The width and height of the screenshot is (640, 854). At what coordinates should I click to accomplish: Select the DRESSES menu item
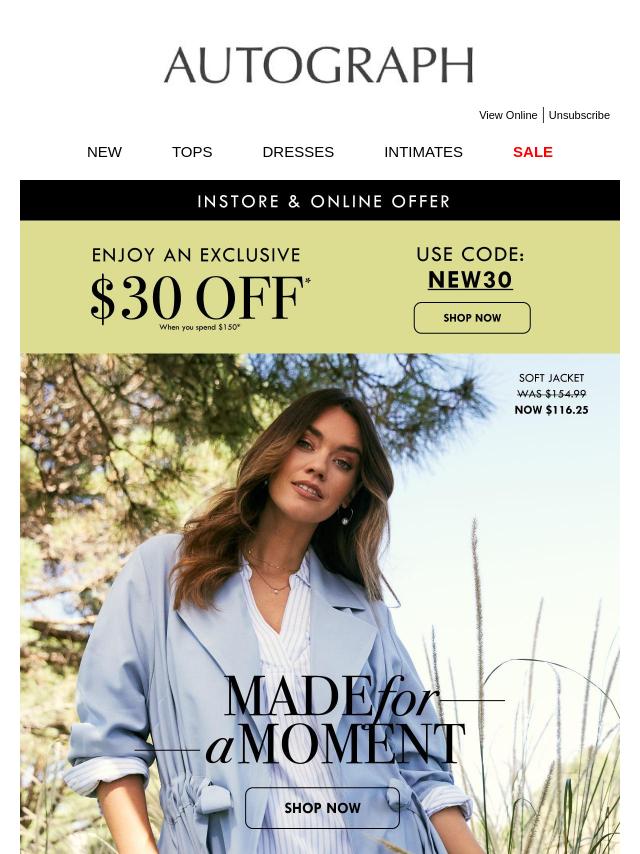coord(298,152)
